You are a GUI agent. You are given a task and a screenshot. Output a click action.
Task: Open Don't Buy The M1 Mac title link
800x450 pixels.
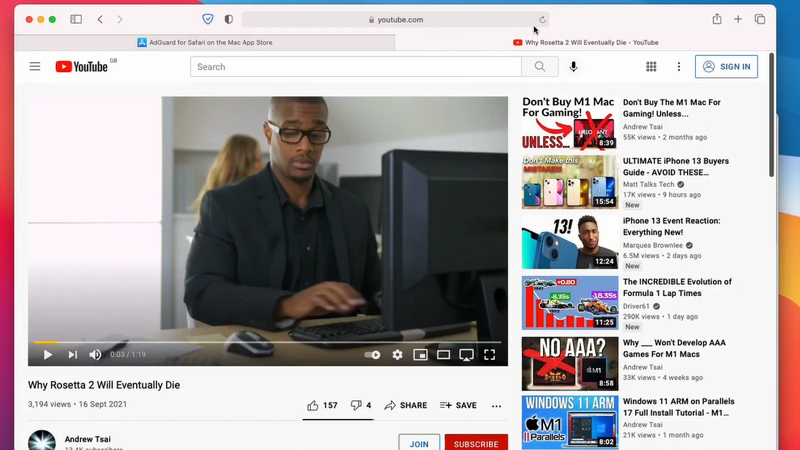pyautogui.click(x=671, y=108)
